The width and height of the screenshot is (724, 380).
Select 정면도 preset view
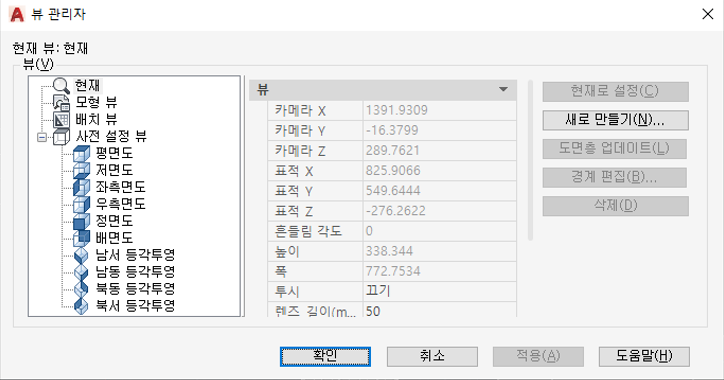pos(114,221)
